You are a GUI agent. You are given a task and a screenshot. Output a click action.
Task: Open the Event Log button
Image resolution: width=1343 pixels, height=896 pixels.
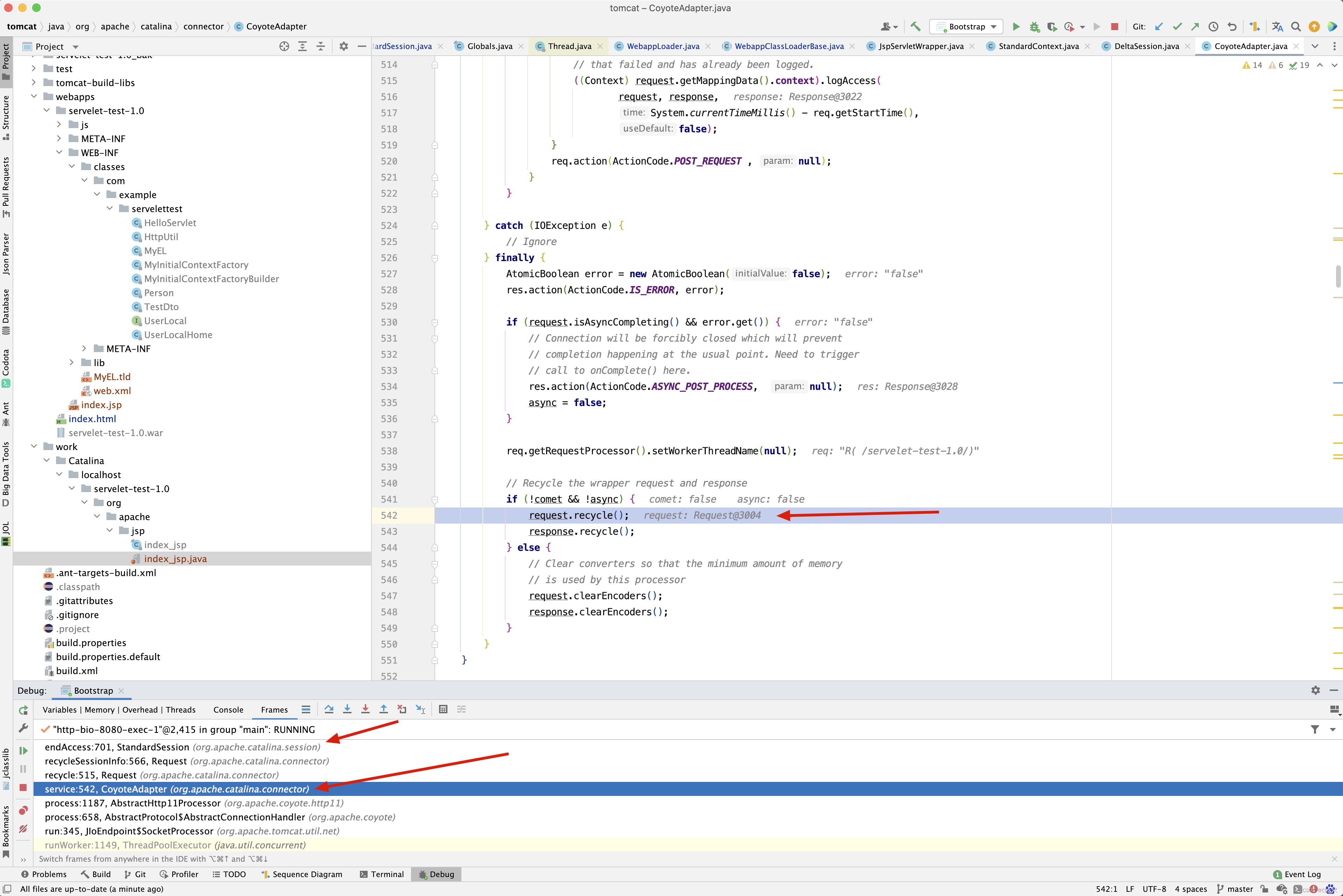(x=1297, y=874)
